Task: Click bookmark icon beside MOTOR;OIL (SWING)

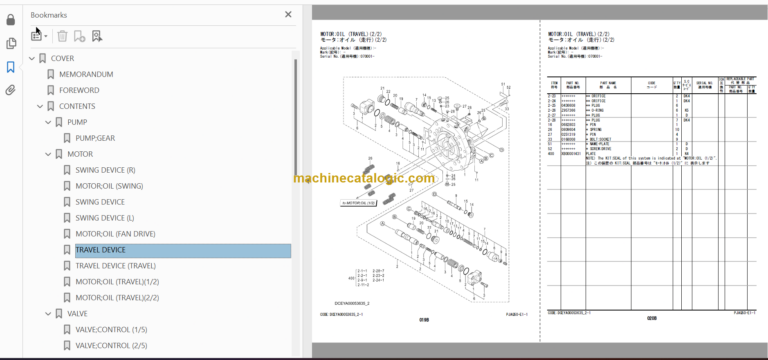Action: pyautogui.click(x=67, y=186)
